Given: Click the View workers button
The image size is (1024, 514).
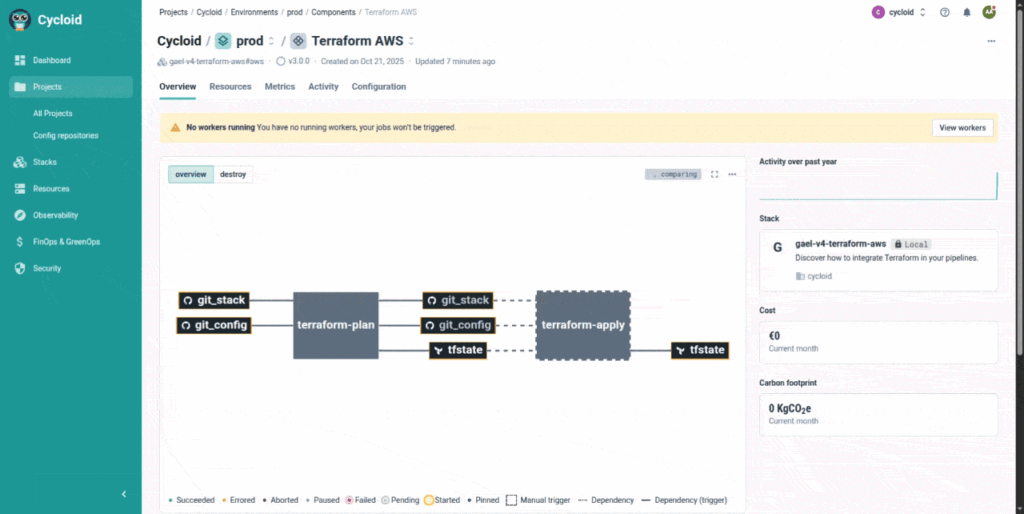Looking at the screenshot, I should [x=963, y=128].
